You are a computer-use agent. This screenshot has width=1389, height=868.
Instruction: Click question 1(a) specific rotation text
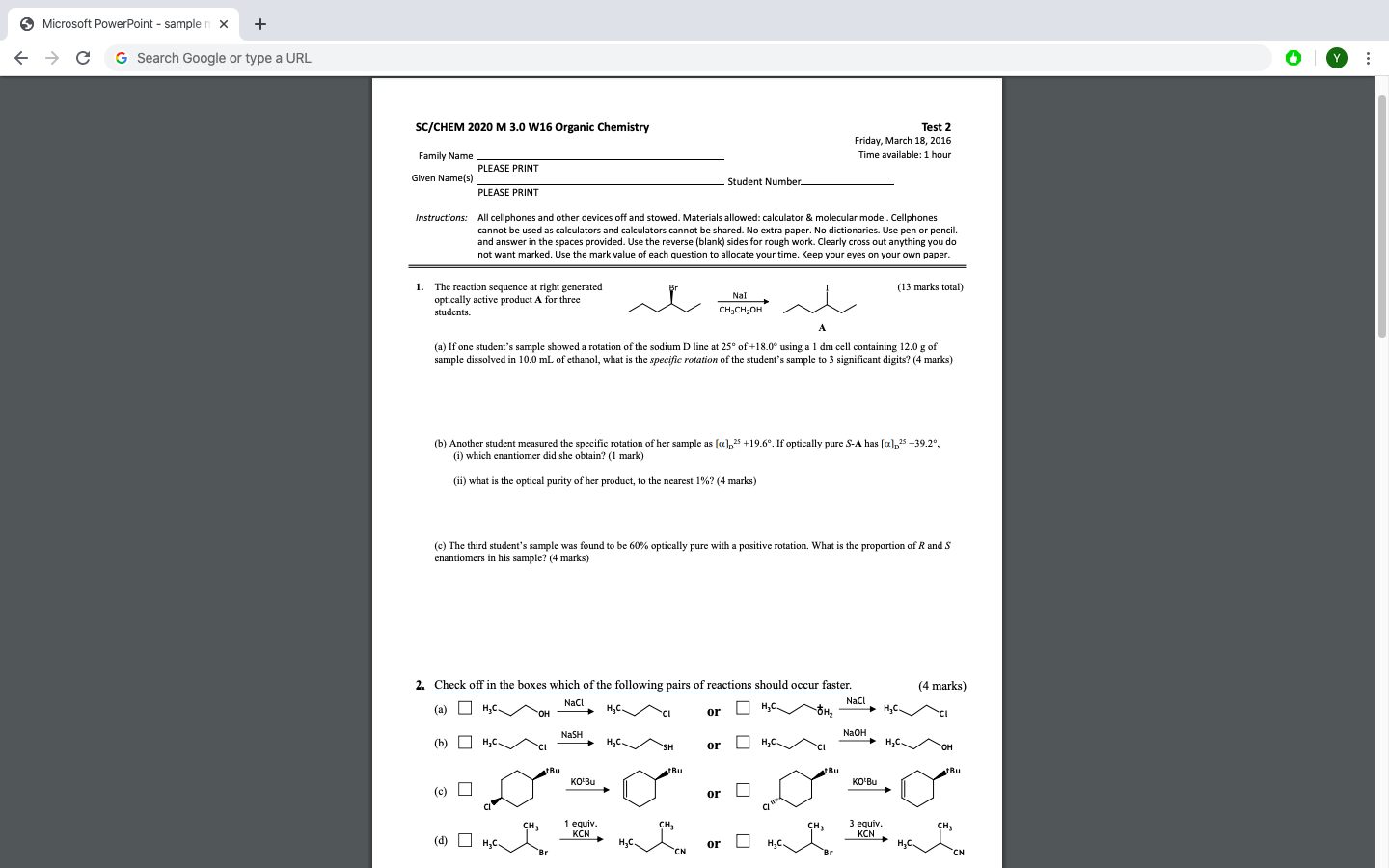tap(694, 353)
